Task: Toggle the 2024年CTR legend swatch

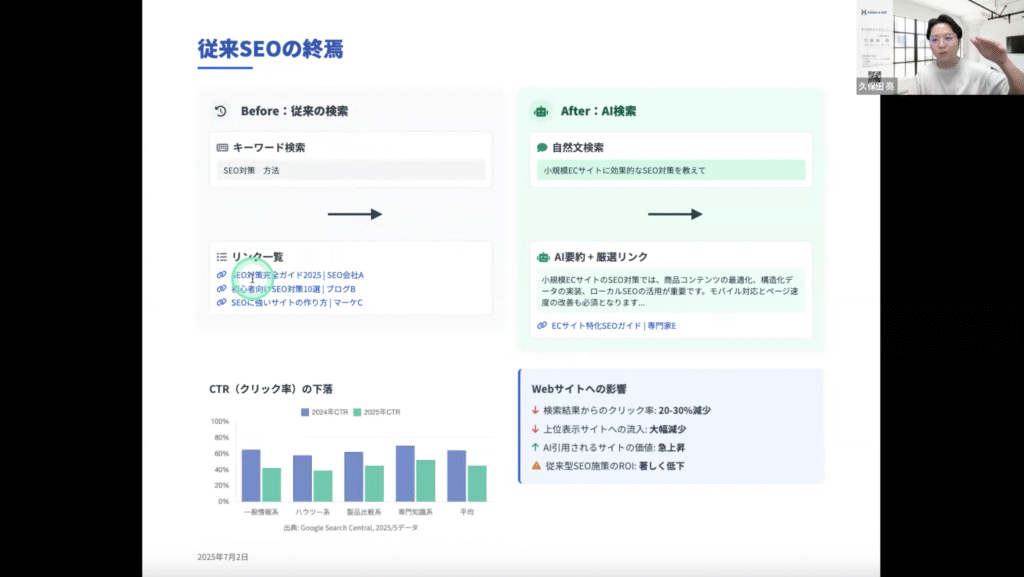Action: (x=306, y=412)
